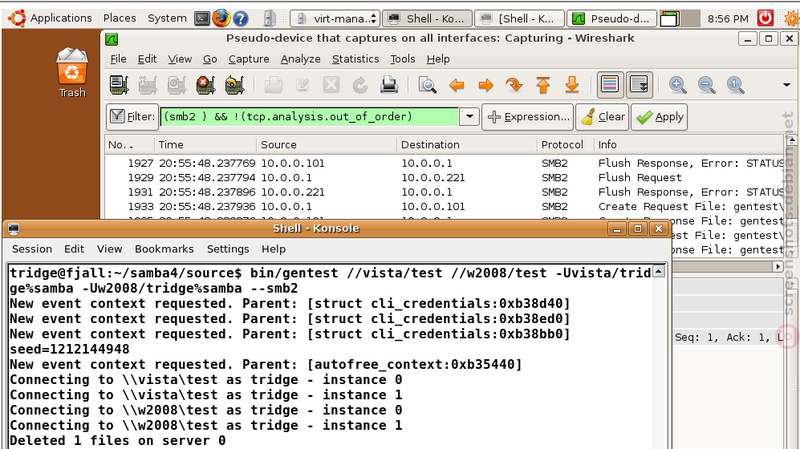Sort packets by Destination column
800x449 pixels.
point(467,145)
